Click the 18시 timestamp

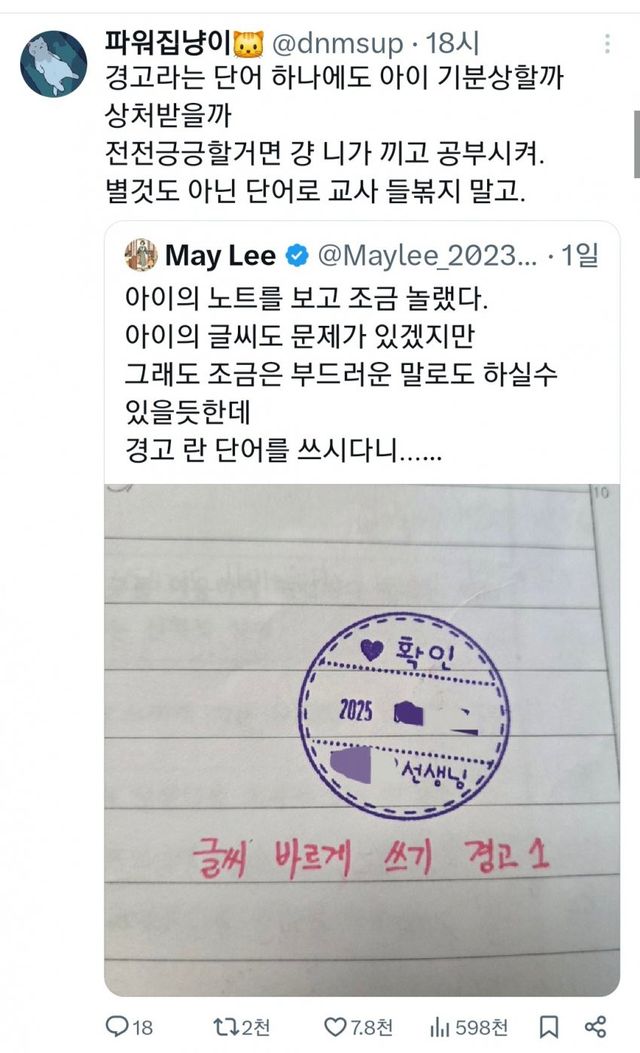452,44
